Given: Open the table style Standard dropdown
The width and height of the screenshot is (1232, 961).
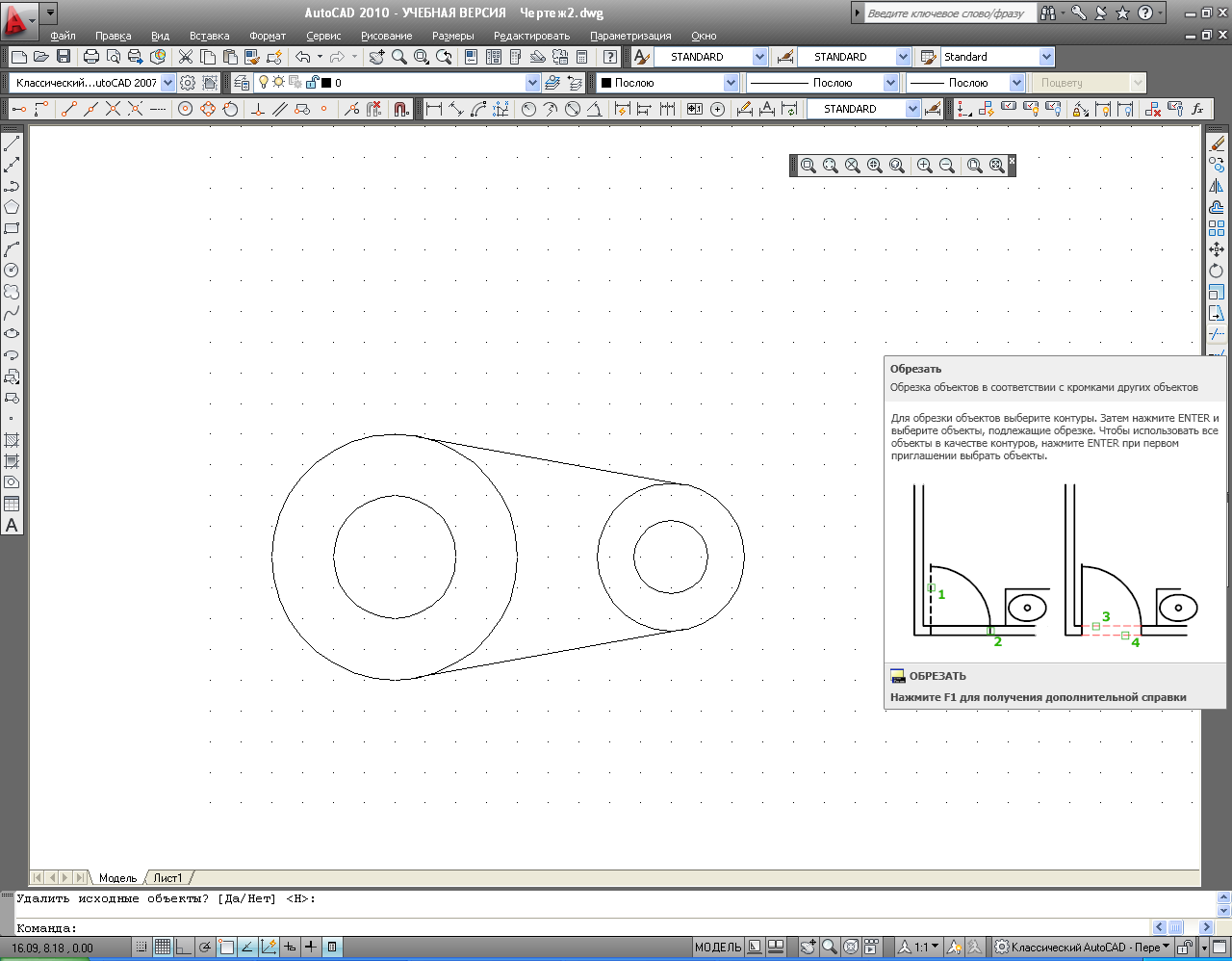Looking at the screenshot, I should click(x=1046, y=57).
